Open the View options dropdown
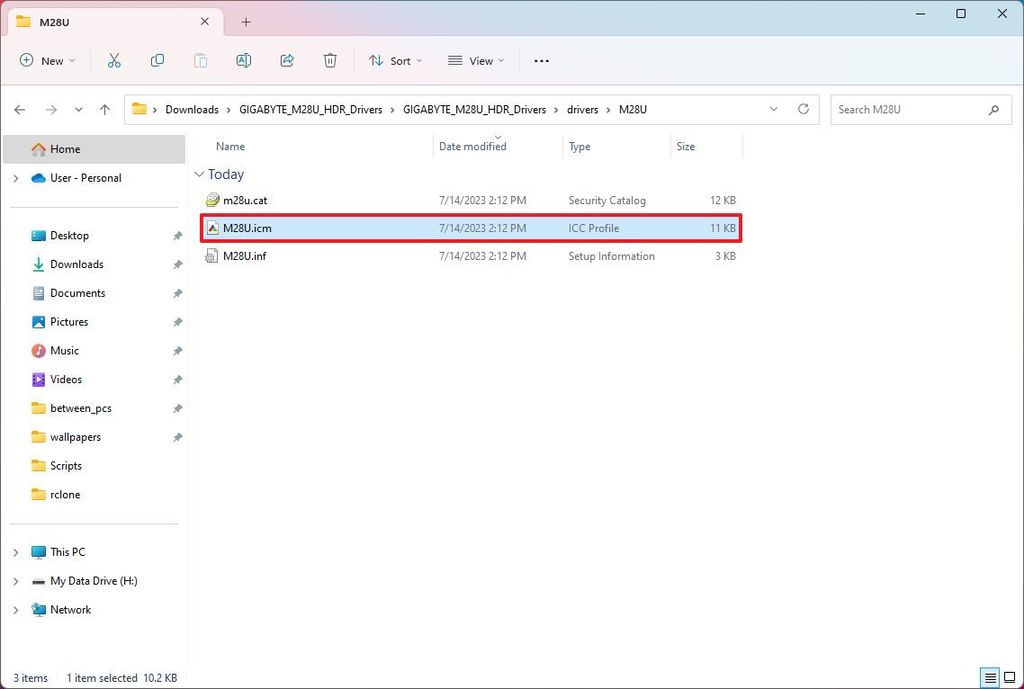The image size is (1024, 689). tap(475, 61)
